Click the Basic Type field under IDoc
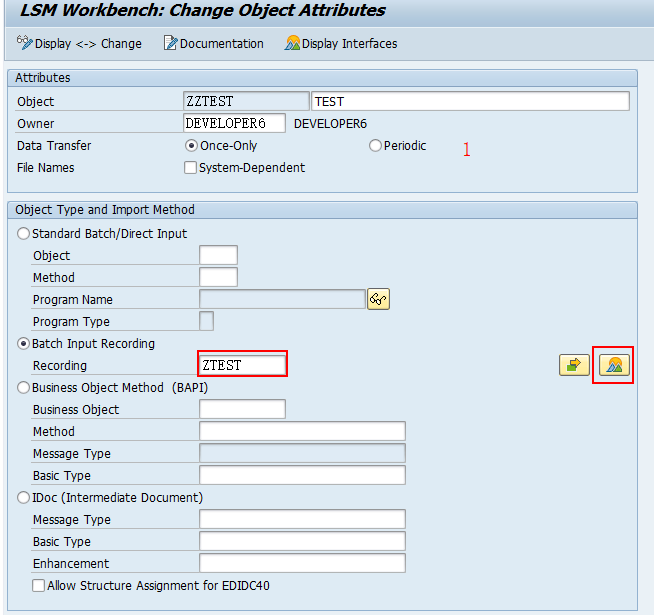Viewport: 654px width, 615px height. tap(302, 542)
